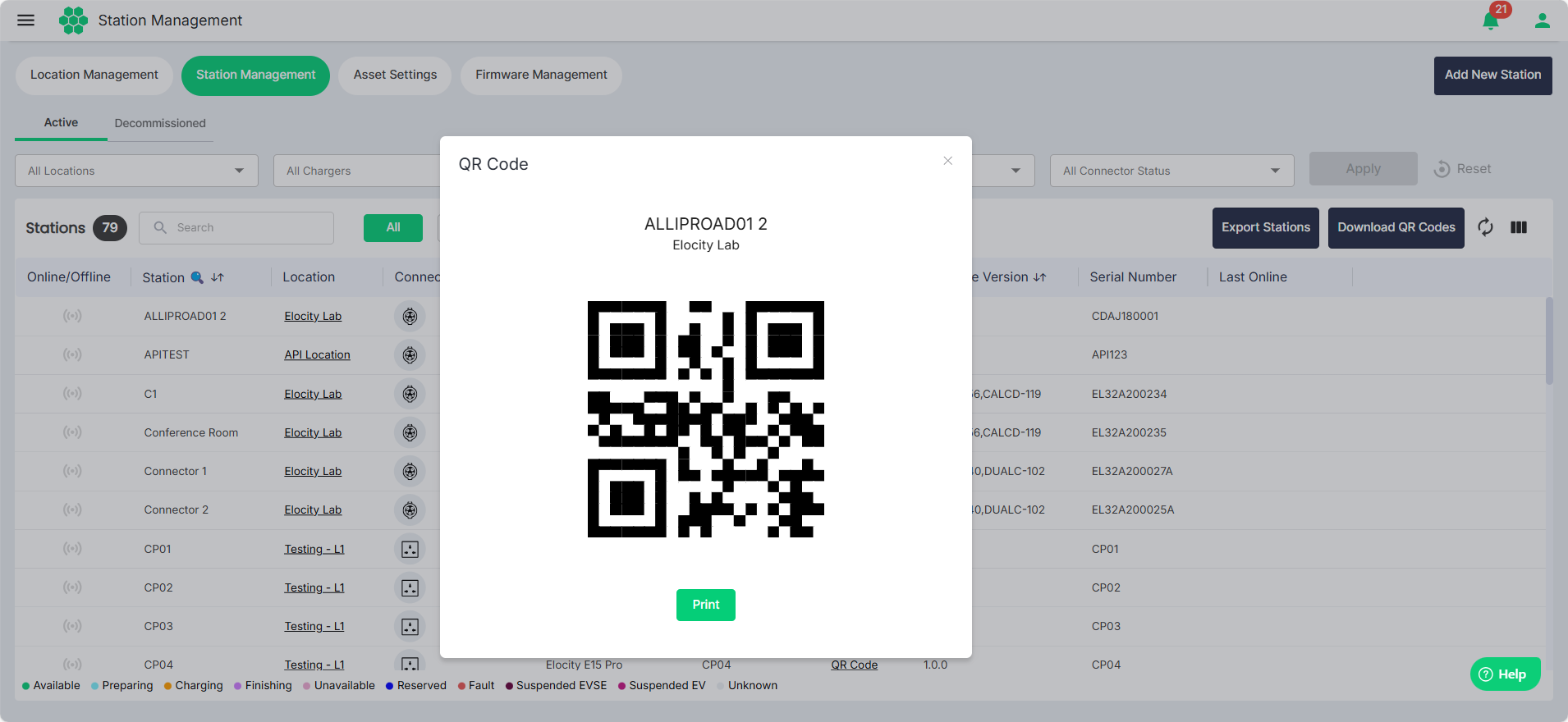Show the Decommissioned stations tab
The image size is (1568, 722).
(x=160, y=123)
